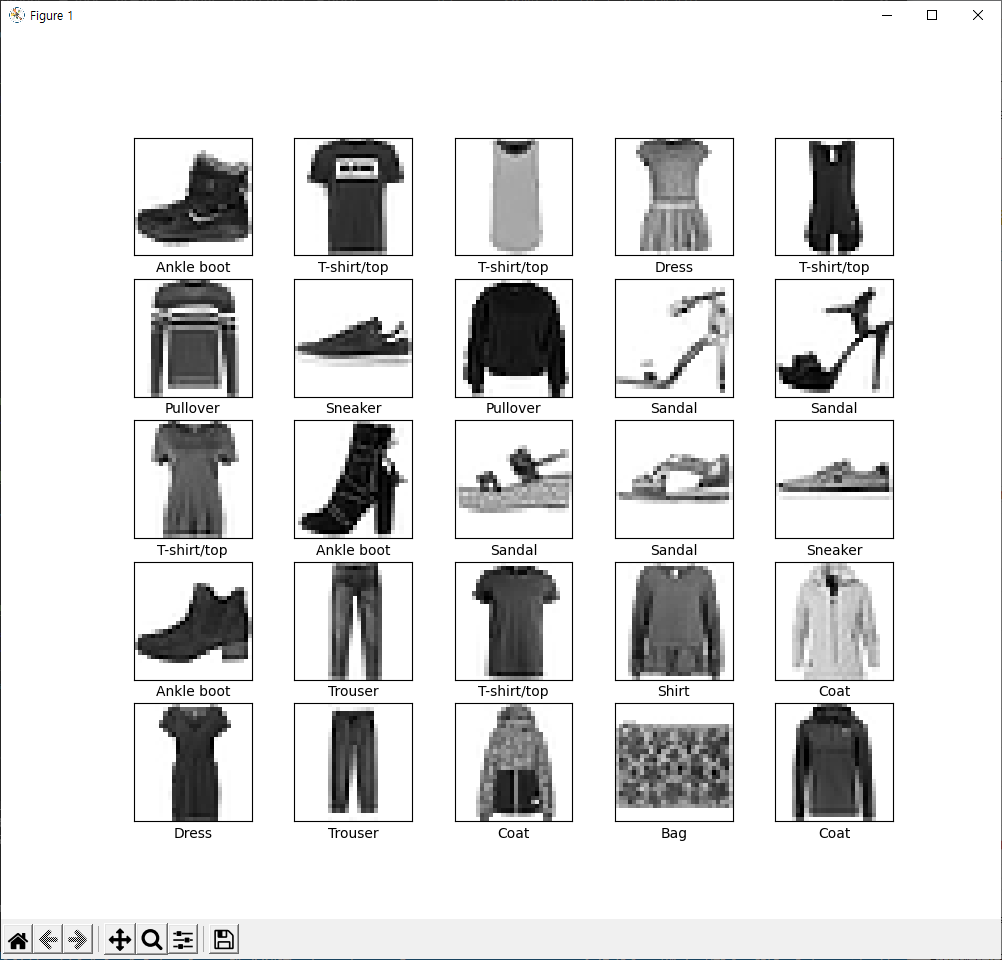This screenshot has height=960, width=1002.
Task: Click the patterned hooded Coat image
Action: (514, 763)
